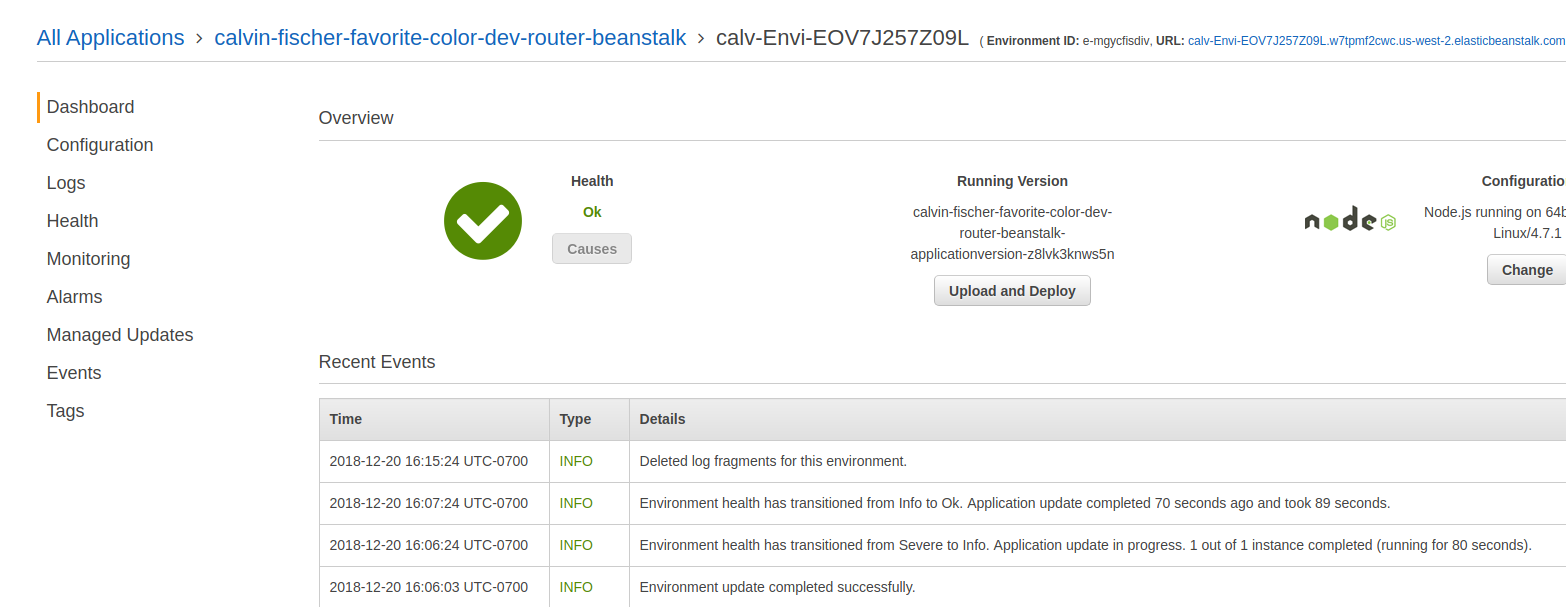Click the green health checkmark icon
Viewport: 1566px width, 607px height.
(483, 221)
